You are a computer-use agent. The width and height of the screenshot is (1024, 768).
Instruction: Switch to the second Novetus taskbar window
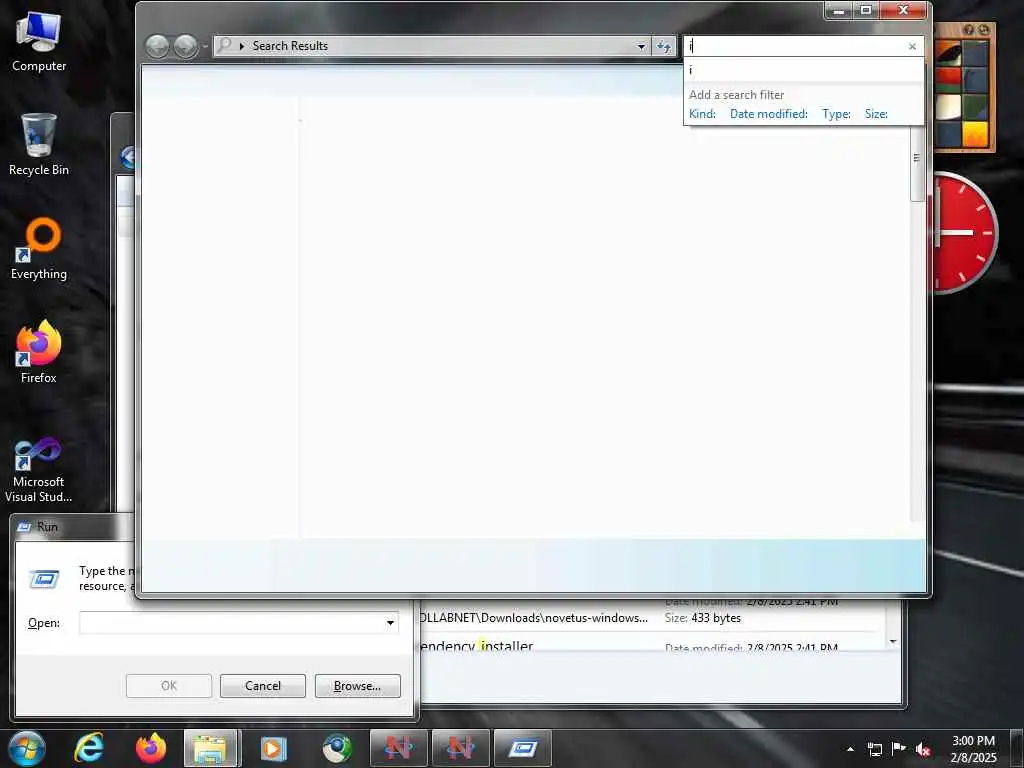click(460, 748)
